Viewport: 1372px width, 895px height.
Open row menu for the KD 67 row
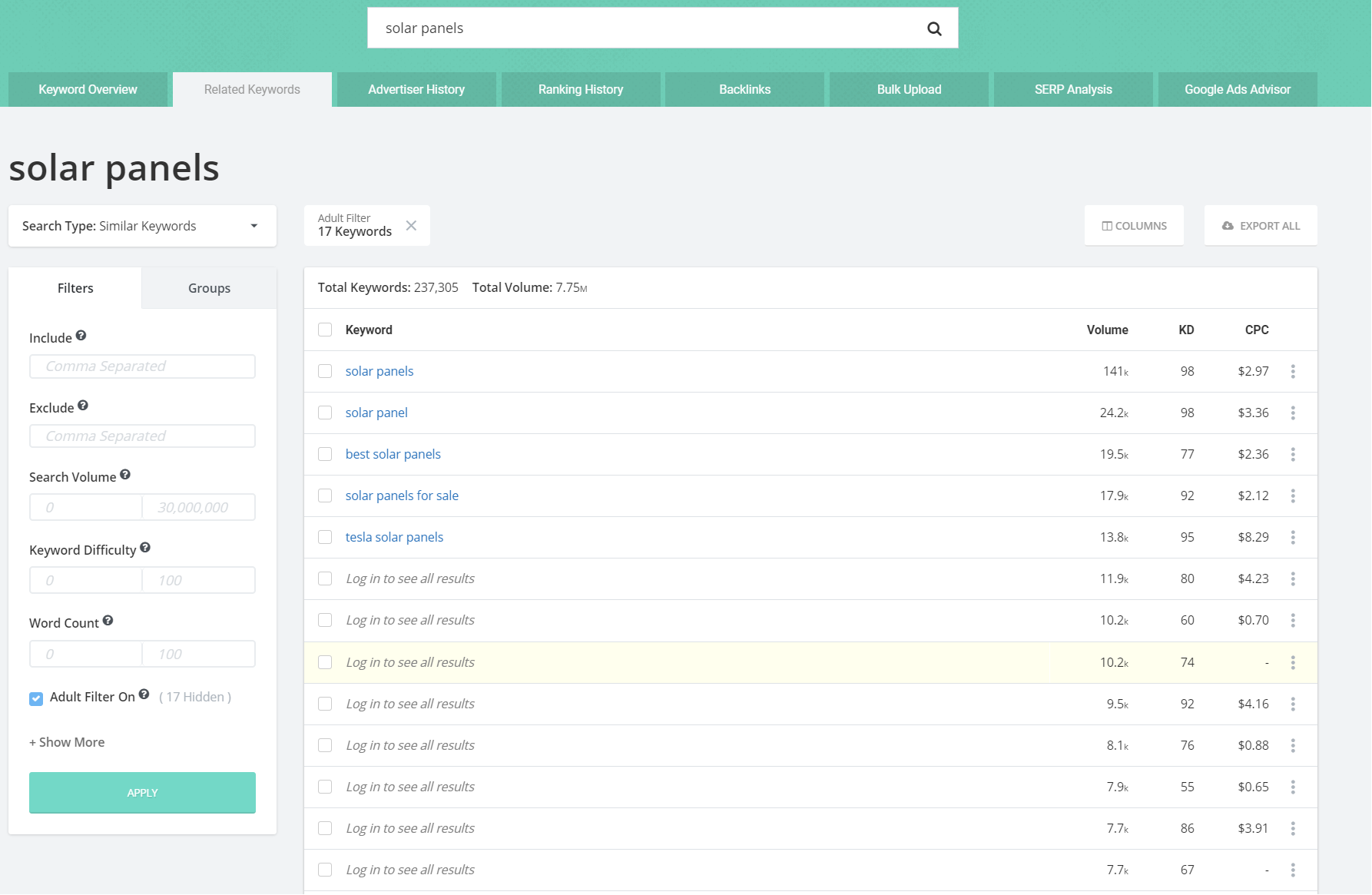pyautogui.click(x=1293, y=870)
